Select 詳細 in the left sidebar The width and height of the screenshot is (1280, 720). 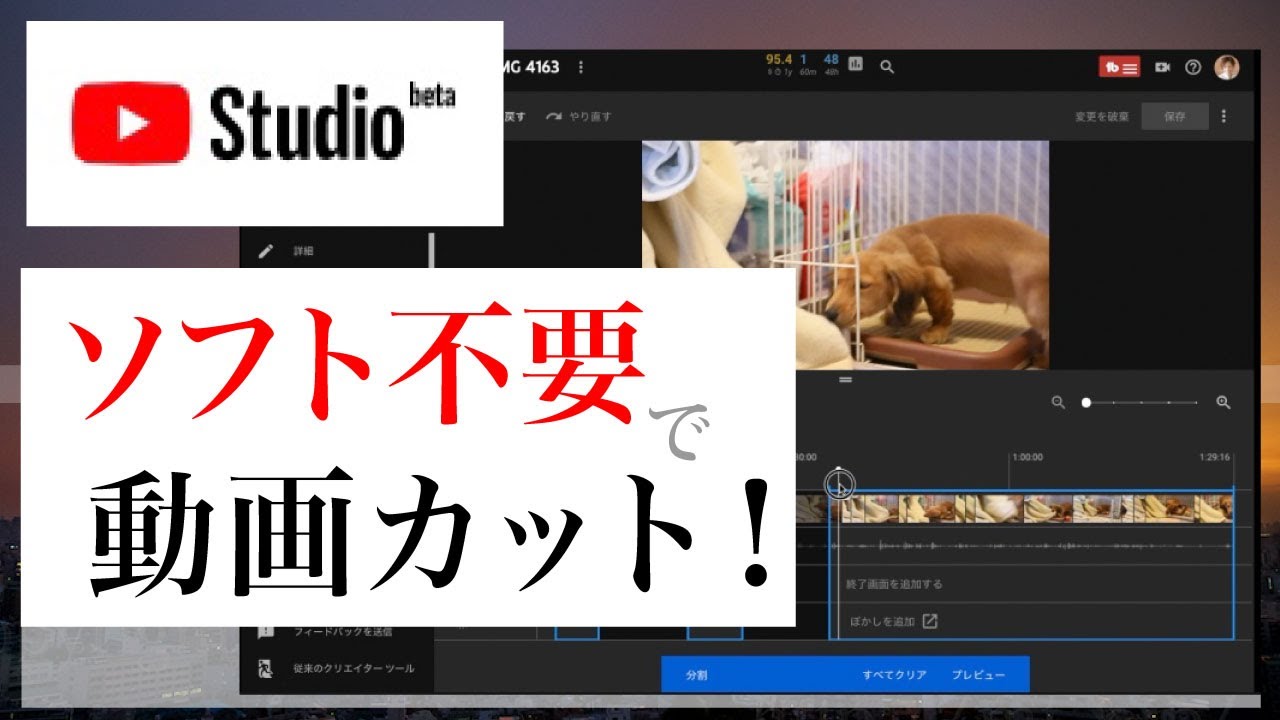click(303, 251)
